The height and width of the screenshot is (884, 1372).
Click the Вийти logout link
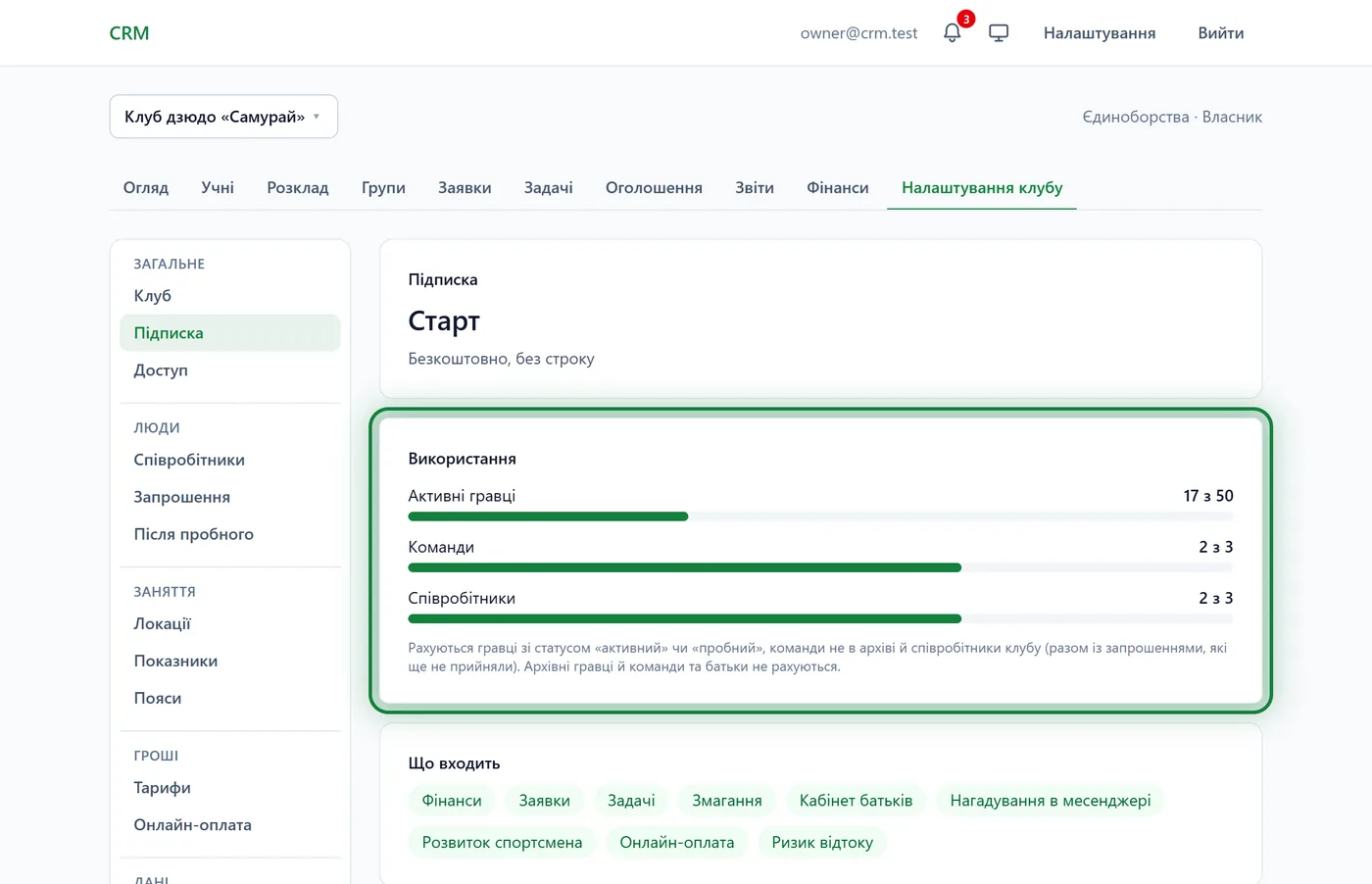point(1221,33)
